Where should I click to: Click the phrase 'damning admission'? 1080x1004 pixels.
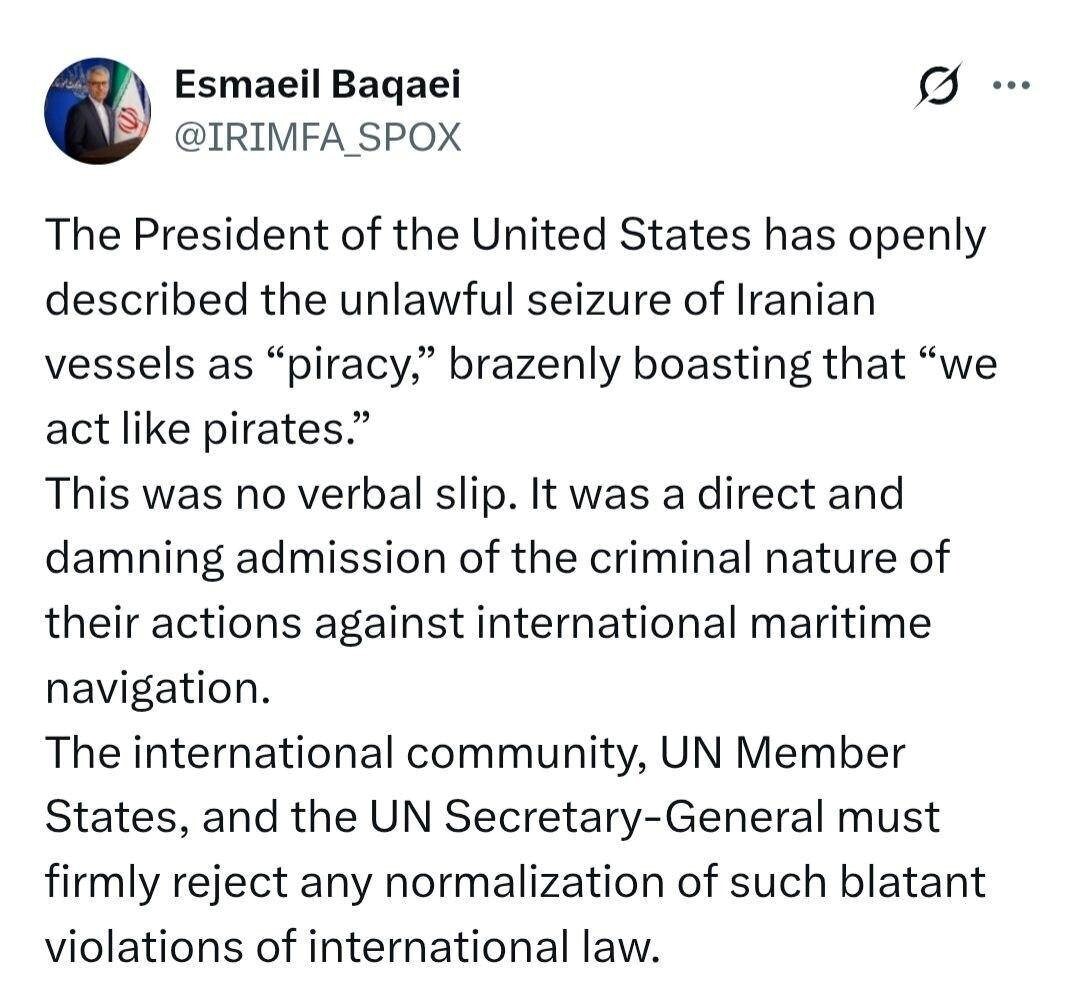[x=246, y=559]
